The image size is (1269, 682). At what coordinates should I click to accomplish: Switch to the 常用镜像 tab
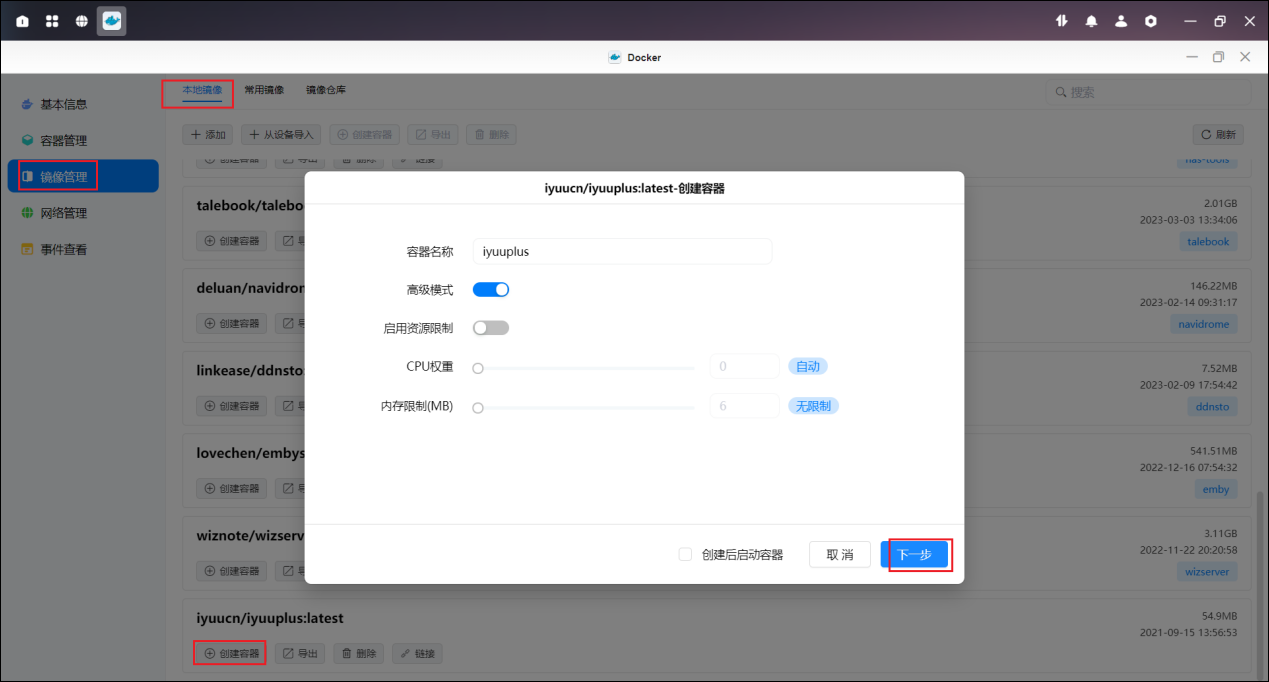click(264, 90)
